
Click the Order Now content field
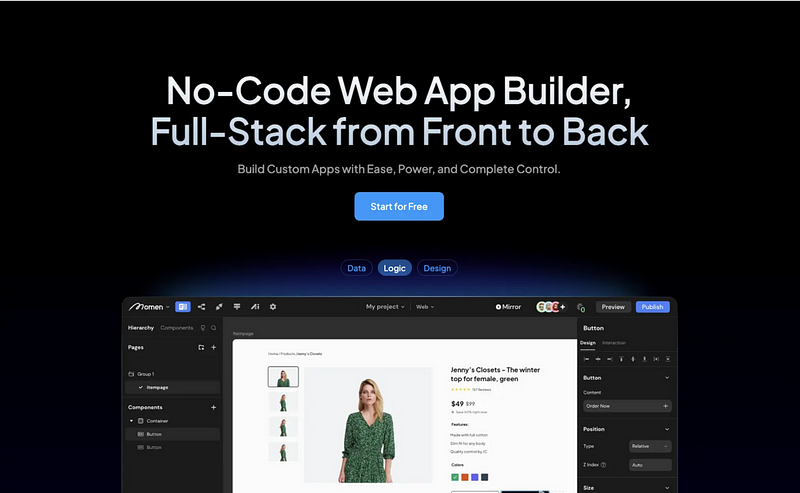coord(627,406)
